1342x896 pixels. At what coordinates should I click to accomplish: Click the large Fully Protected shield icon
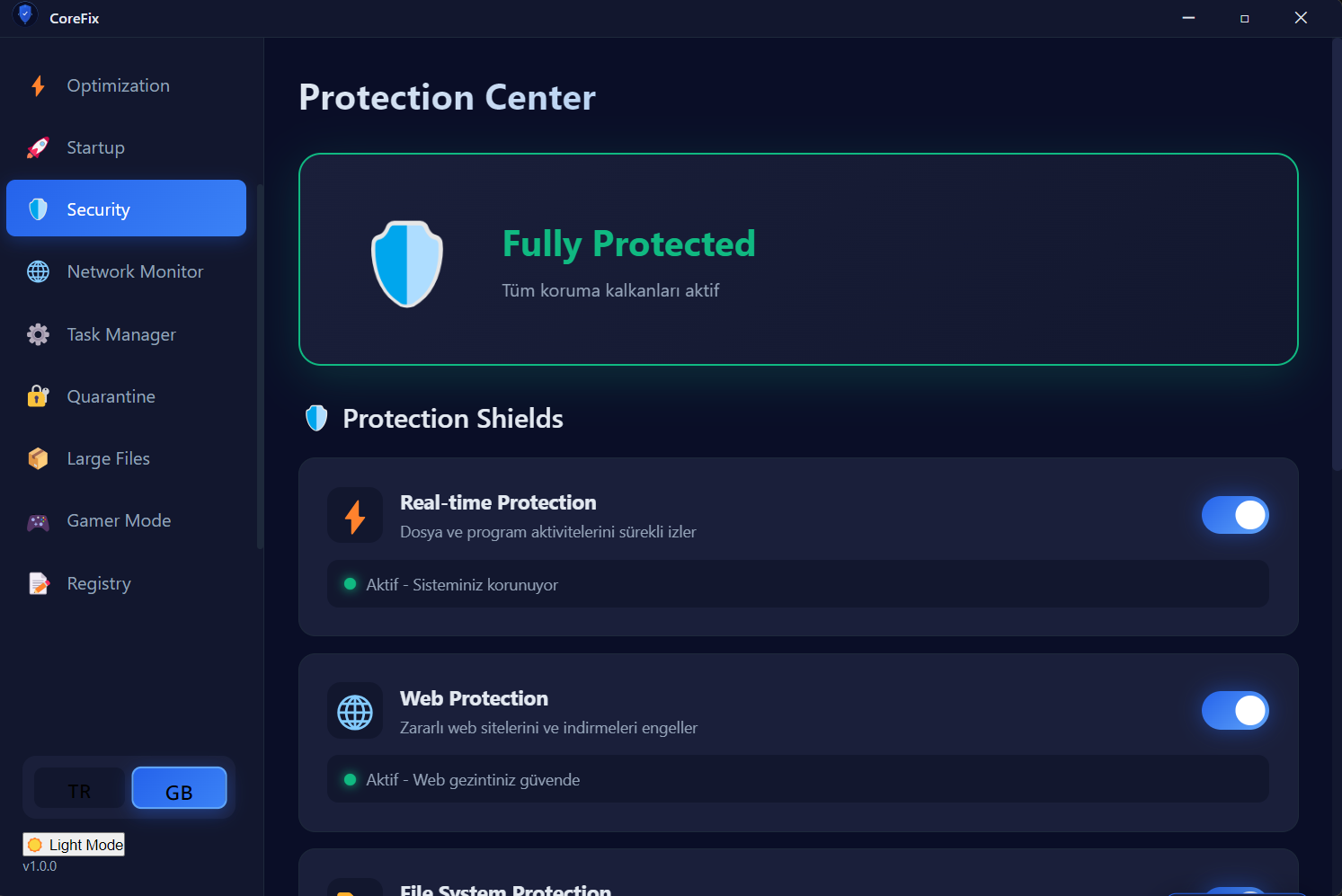(407, 263)
